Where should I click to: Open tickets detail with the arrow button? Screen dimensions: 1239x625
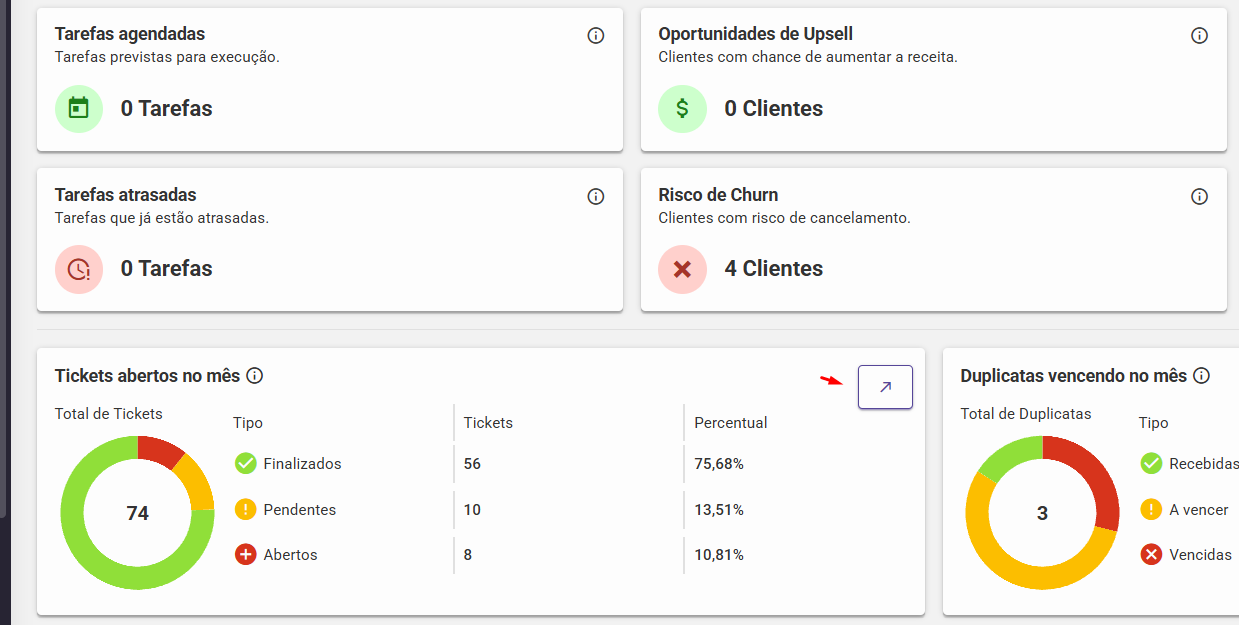pyautogui.click(x=885, y=387)
